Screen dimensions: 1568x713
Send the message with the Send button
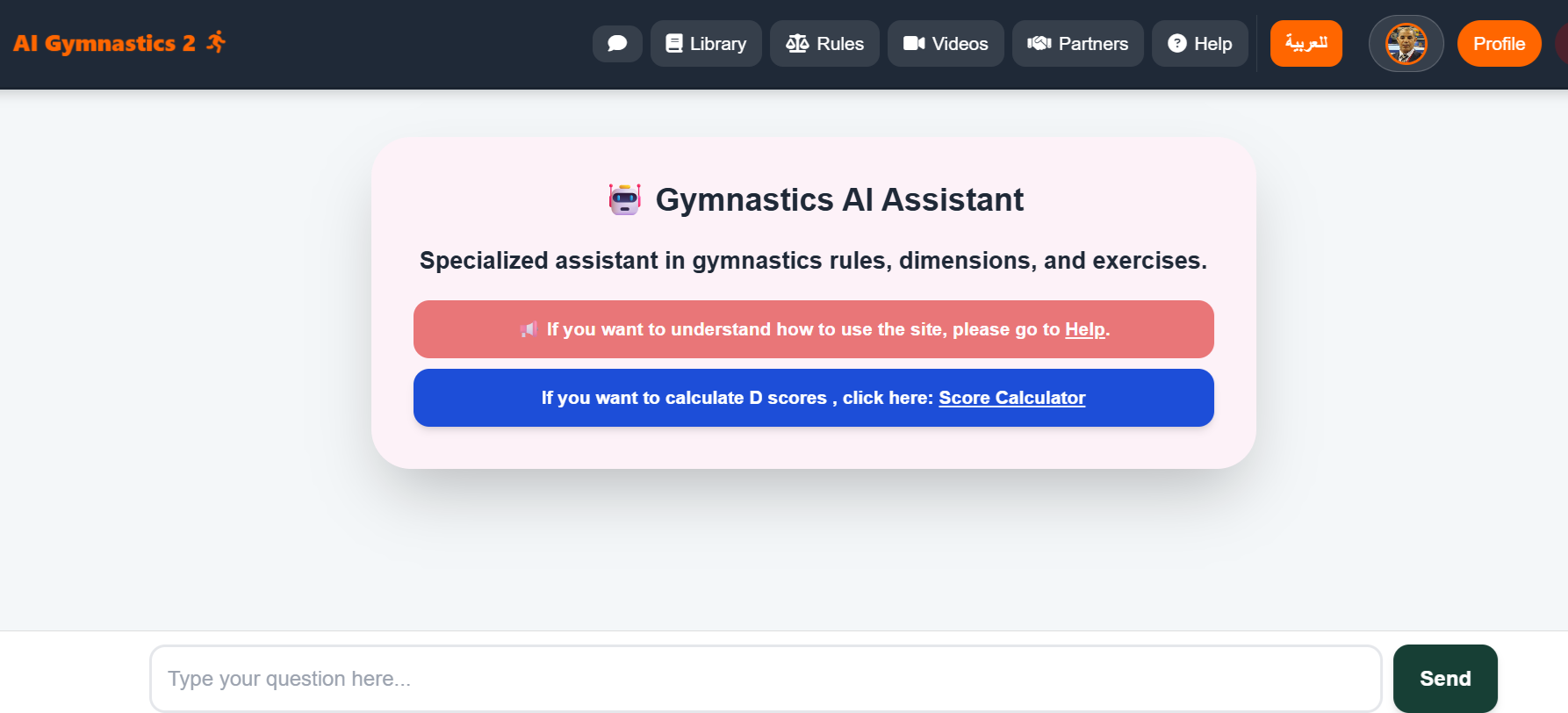tap(1445, 679)
